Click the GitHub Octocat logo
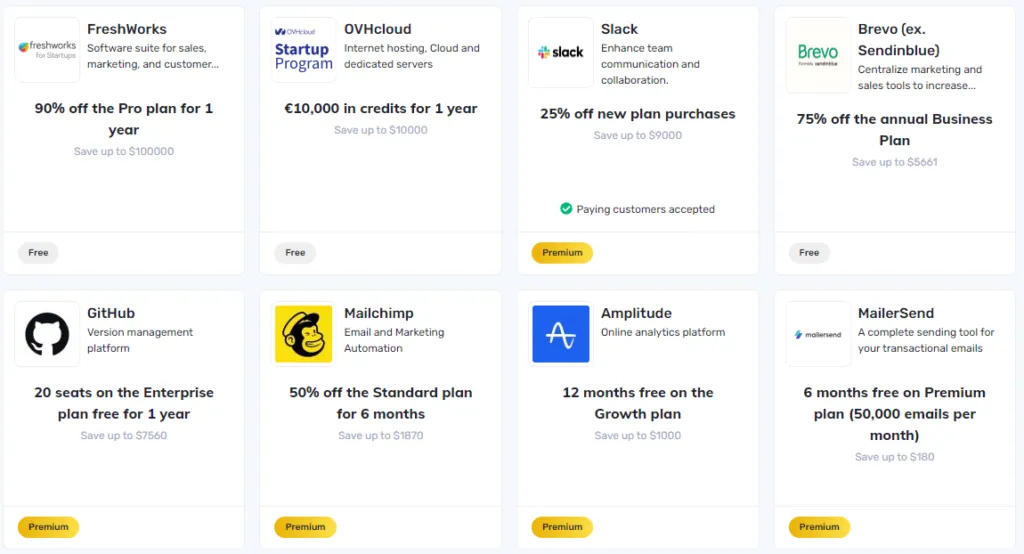The height and width of the screenshot is (554, 1024). (x=47, y=334)
